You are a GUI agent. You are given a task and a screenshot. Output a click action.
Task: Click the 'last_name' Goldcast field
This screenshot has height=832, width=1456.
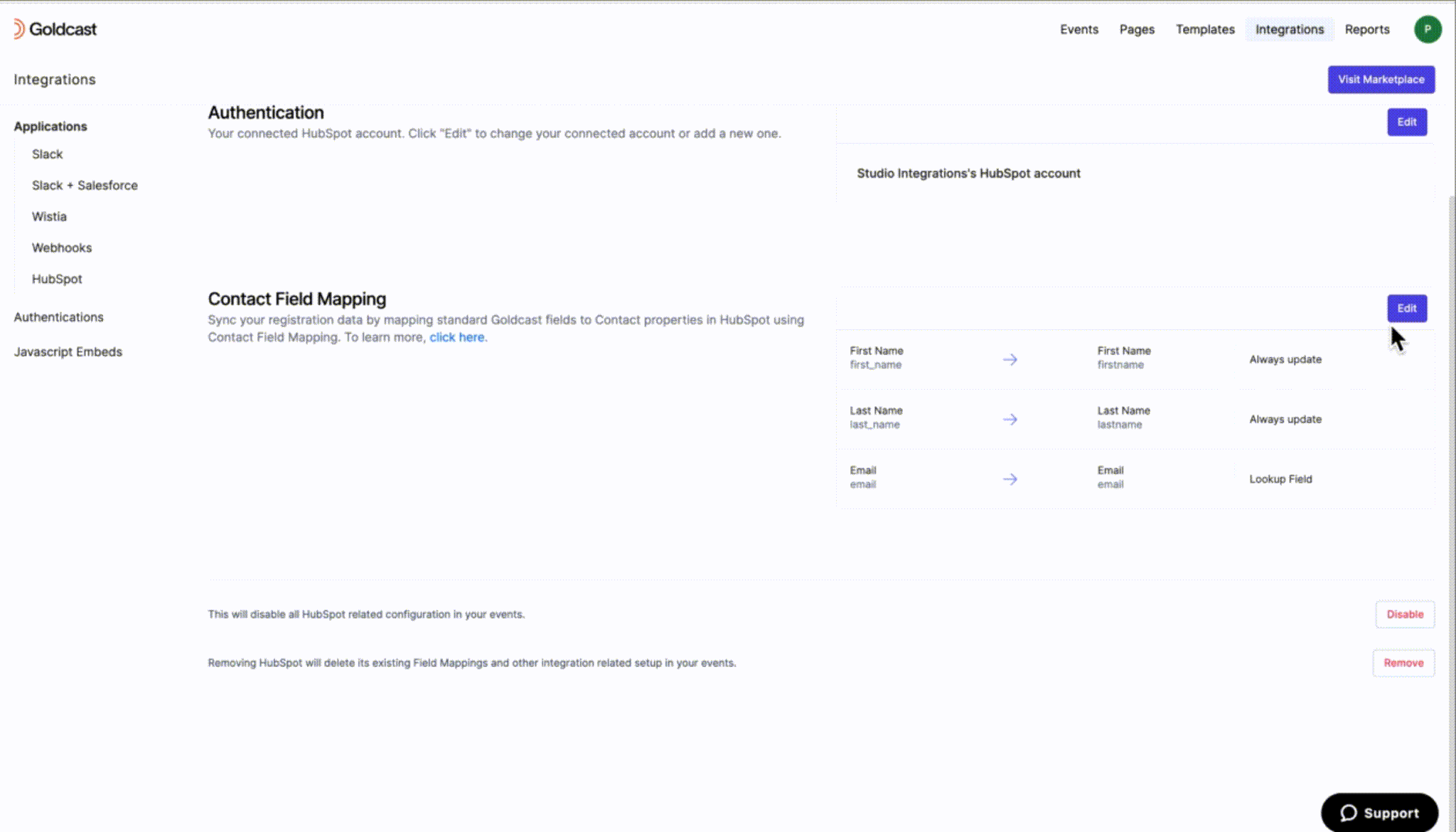point(874,425)
